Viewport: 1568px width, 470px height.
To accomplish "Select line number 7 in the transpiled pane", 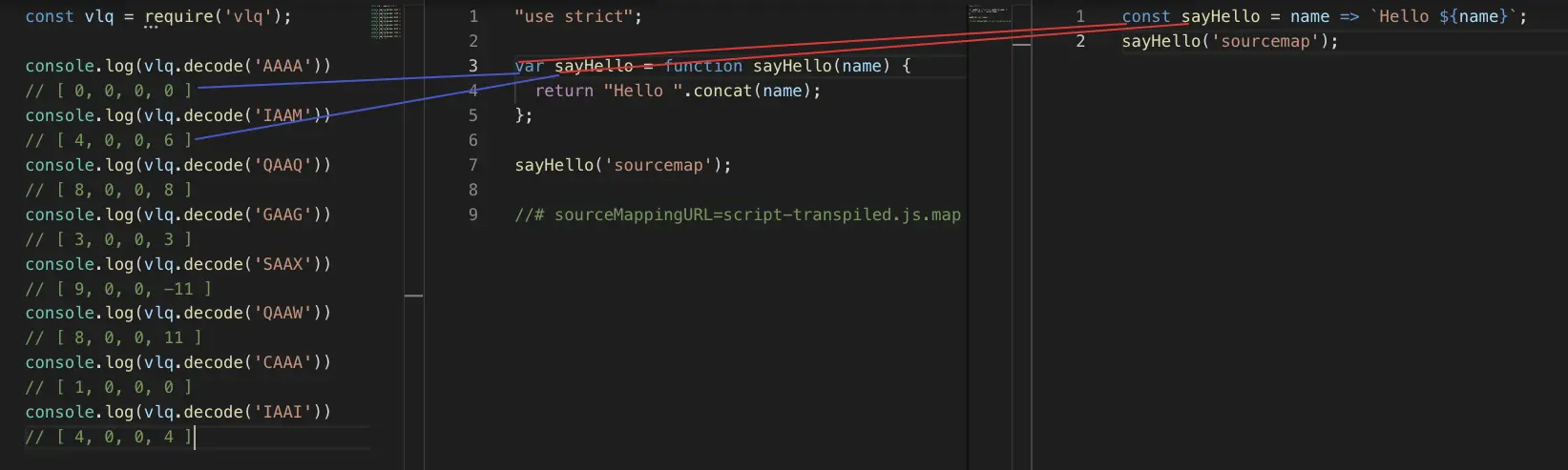I will tap(473, 165).
